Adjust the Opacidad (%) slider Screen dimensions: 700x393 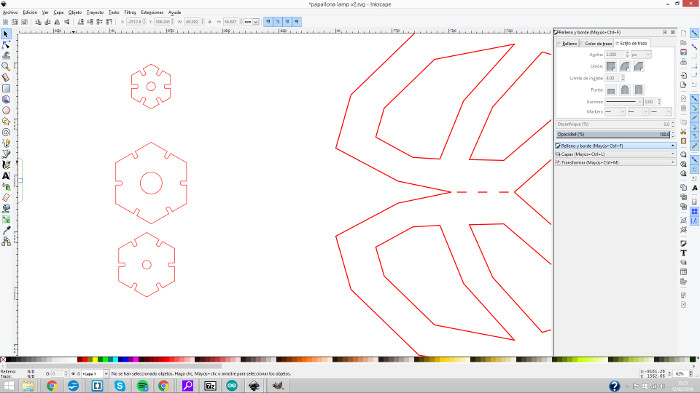613,134
